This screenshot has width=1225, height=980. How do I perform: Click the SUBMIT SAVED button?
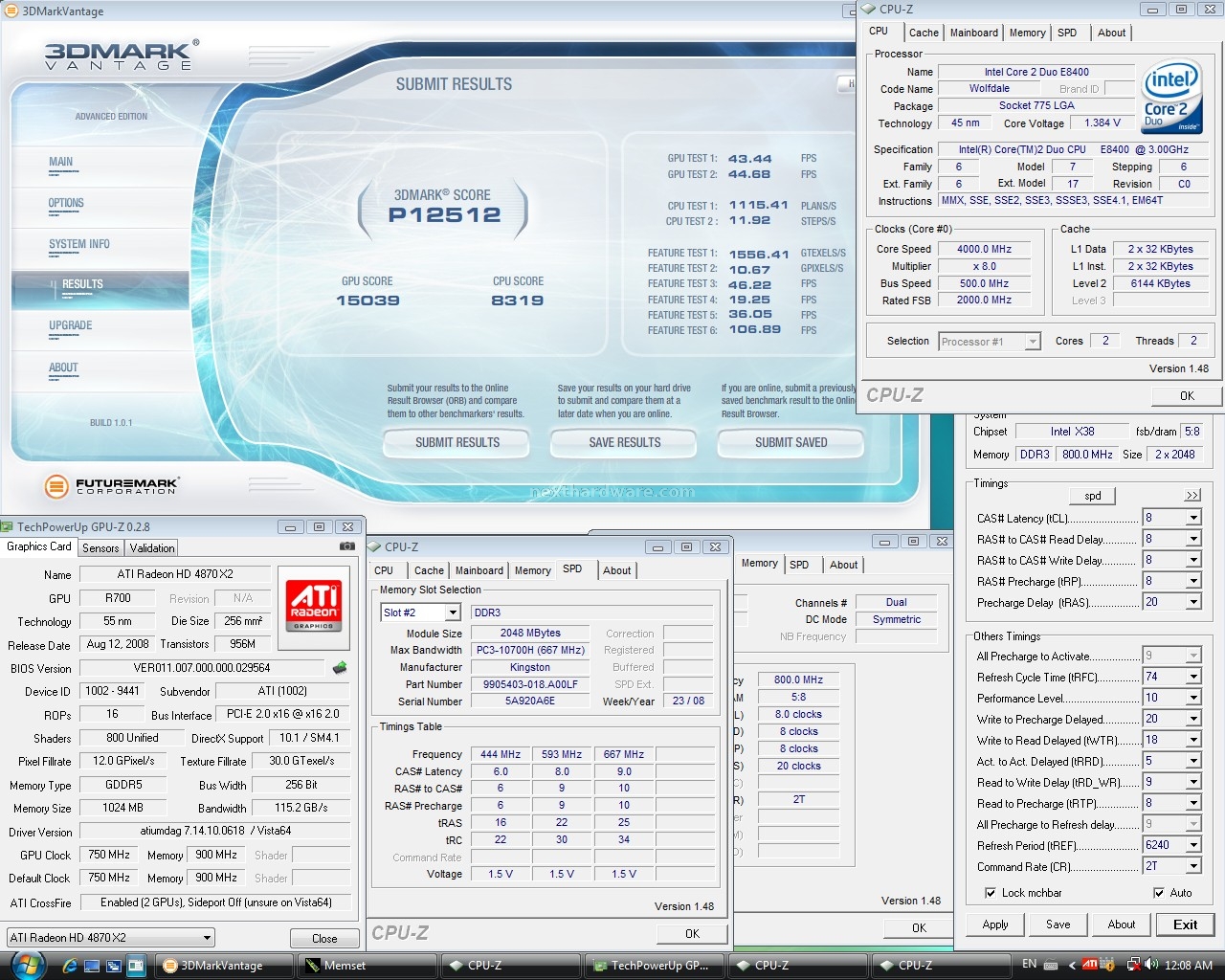pyautogui.click(x=791, y=443)
